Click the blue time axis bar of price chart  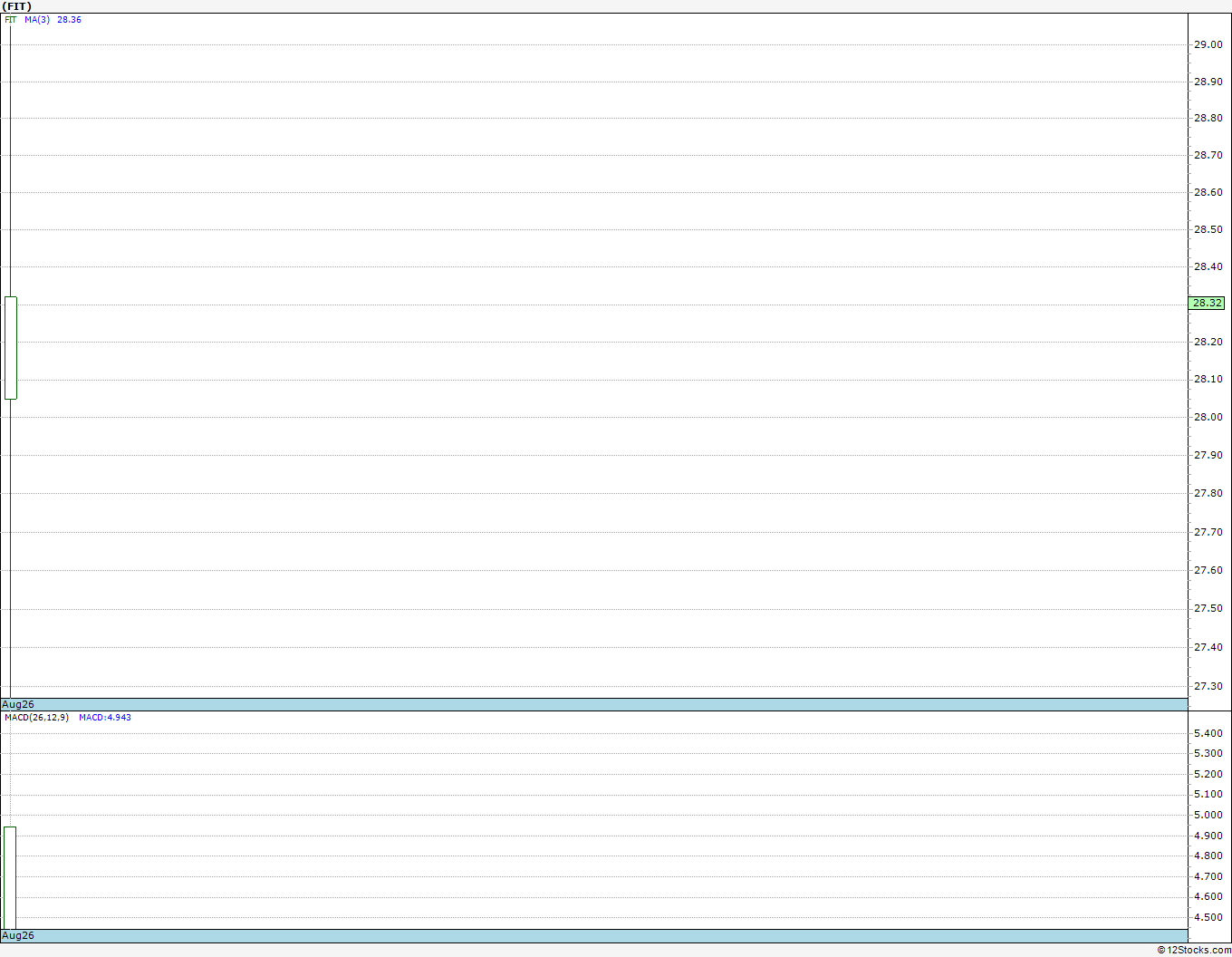[x=594, y=704]
